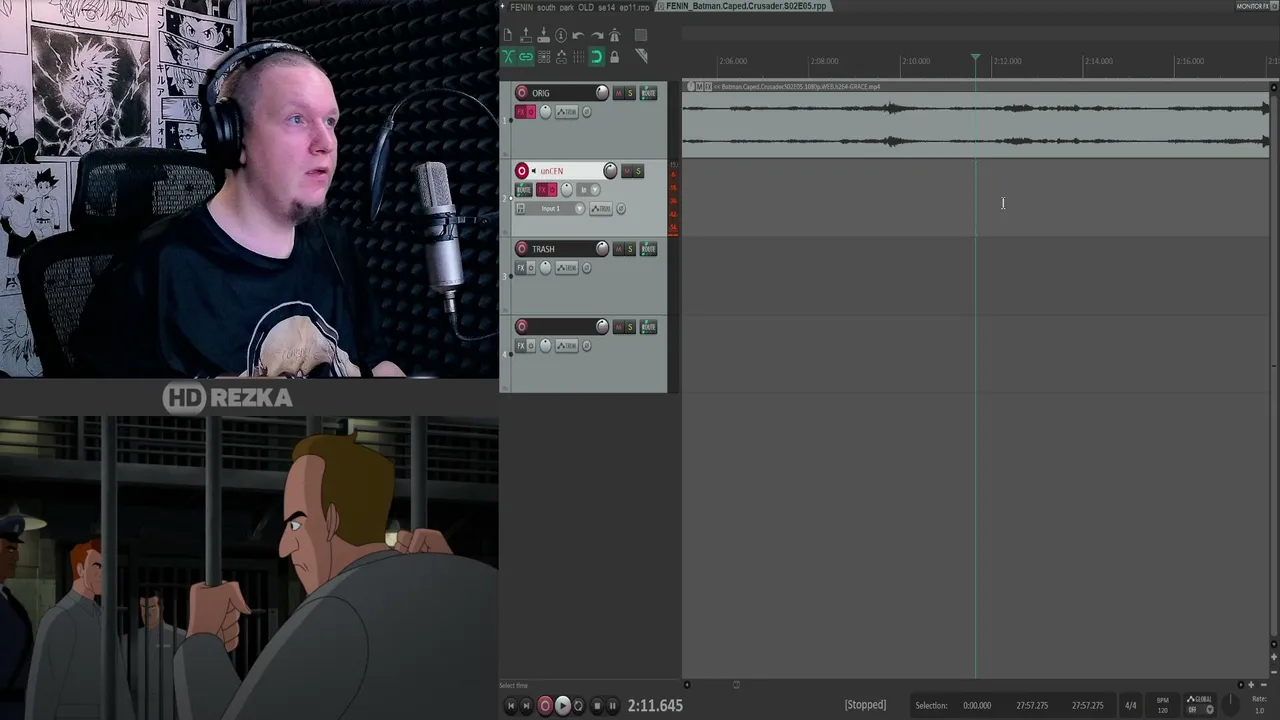The image size is (1280, 720).
Task: Toggle ripple editing mode
Action: [543, 57]
